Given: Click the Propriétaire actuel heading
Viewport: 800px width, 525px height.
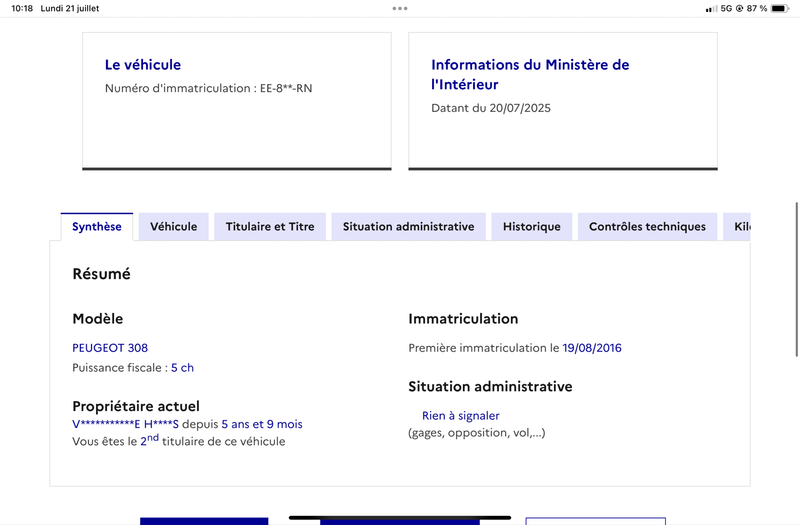Looking at the screenshot, I should pyautogui.click(x=136, y=406).
